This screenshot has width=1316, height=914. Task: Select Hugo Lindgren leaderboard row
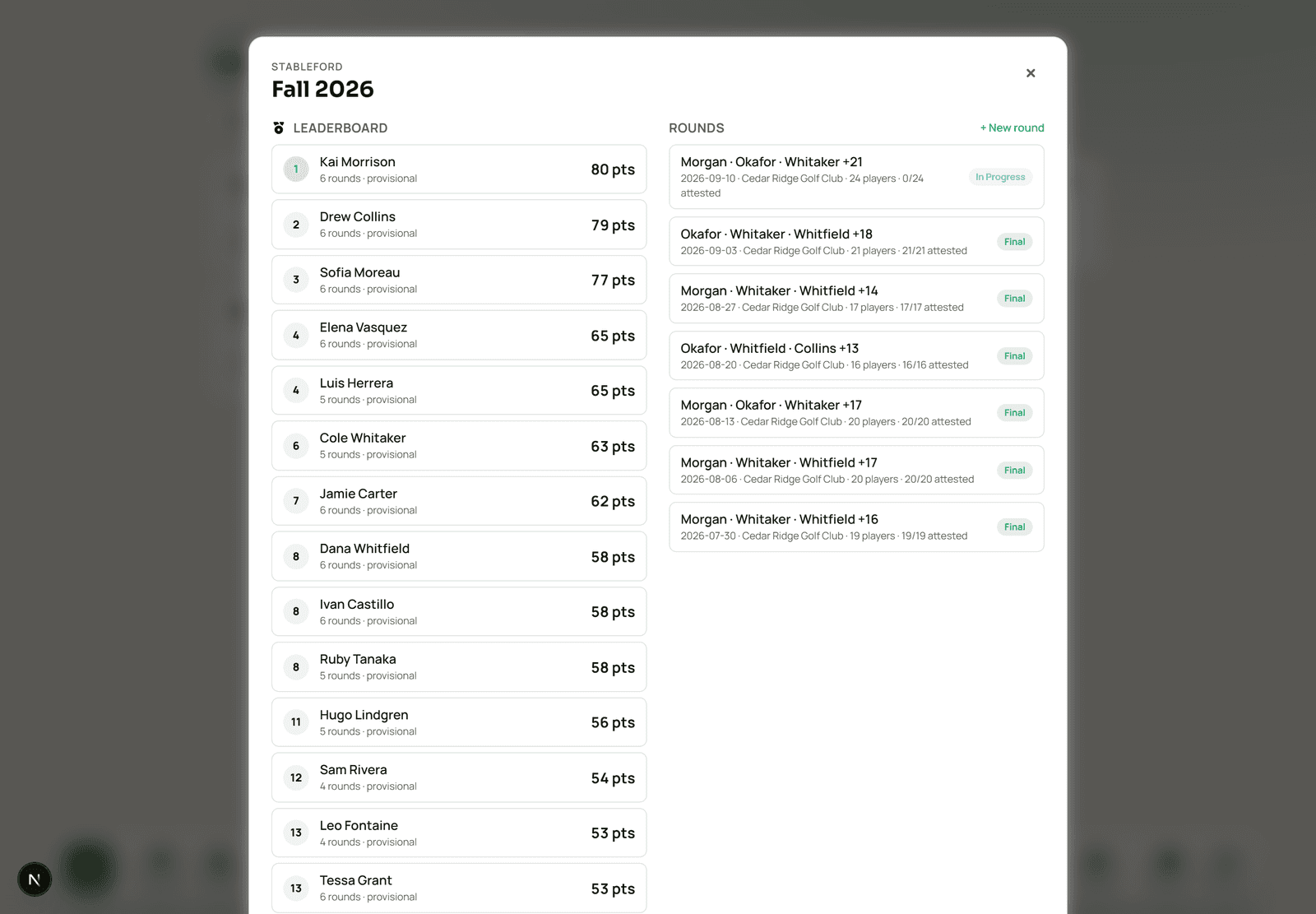tap(459, 722)
